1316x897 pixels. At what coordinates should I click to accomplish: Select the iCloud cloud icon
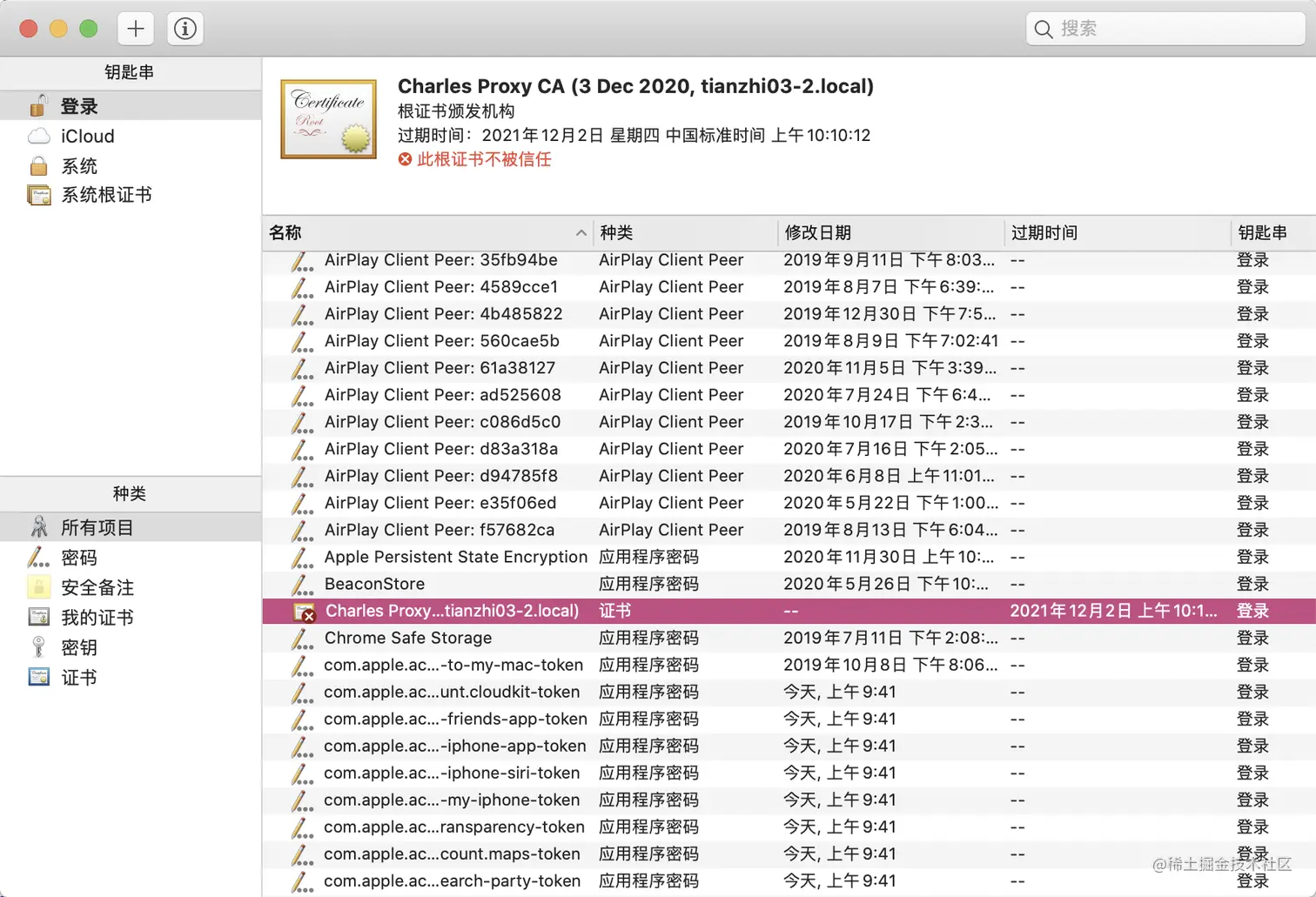pos(39,137)
